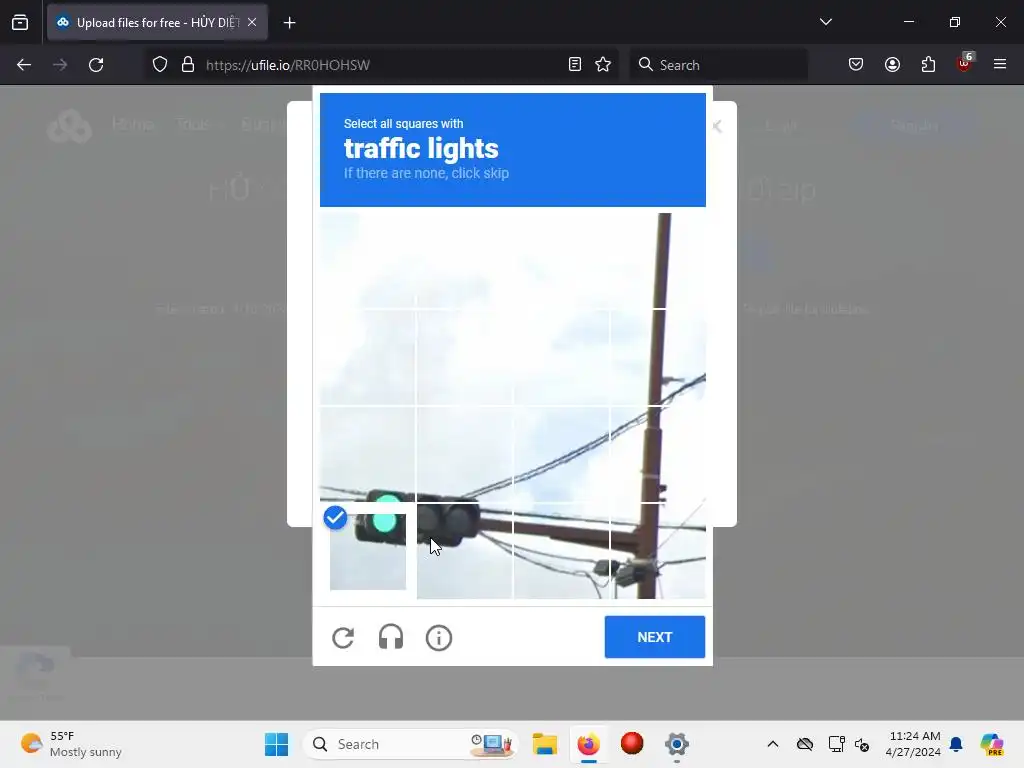Image resolution: width=1024 pixels, height=768 pixels.
Task: Get an audio challenge with the headphones icon
Action: point(391,637)
